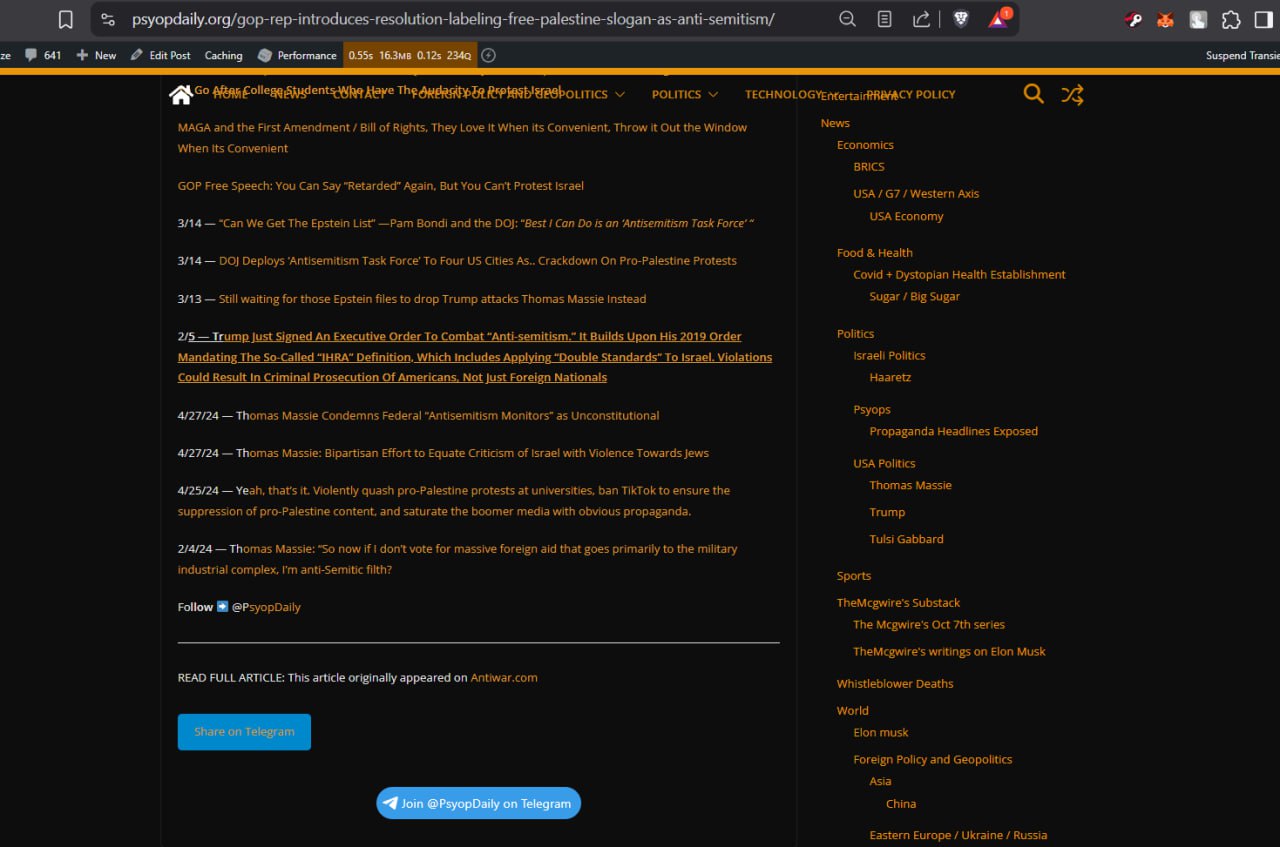This screenshot has width=1280, height=847.
Task: Click the circular plus icon in admin bar
Action: 489,55
